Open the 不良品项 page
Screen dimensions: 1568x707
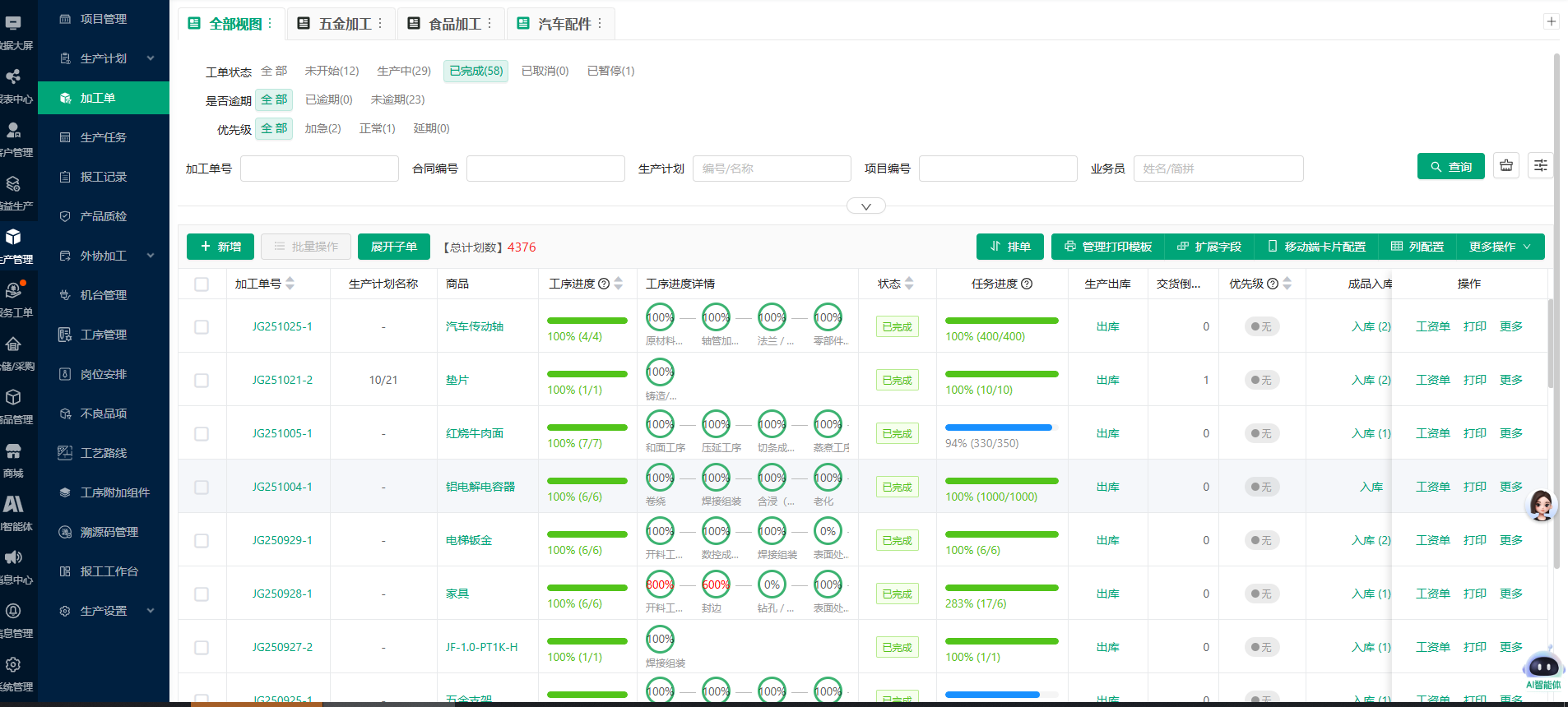pyautogui.click(x=103, y=414)
